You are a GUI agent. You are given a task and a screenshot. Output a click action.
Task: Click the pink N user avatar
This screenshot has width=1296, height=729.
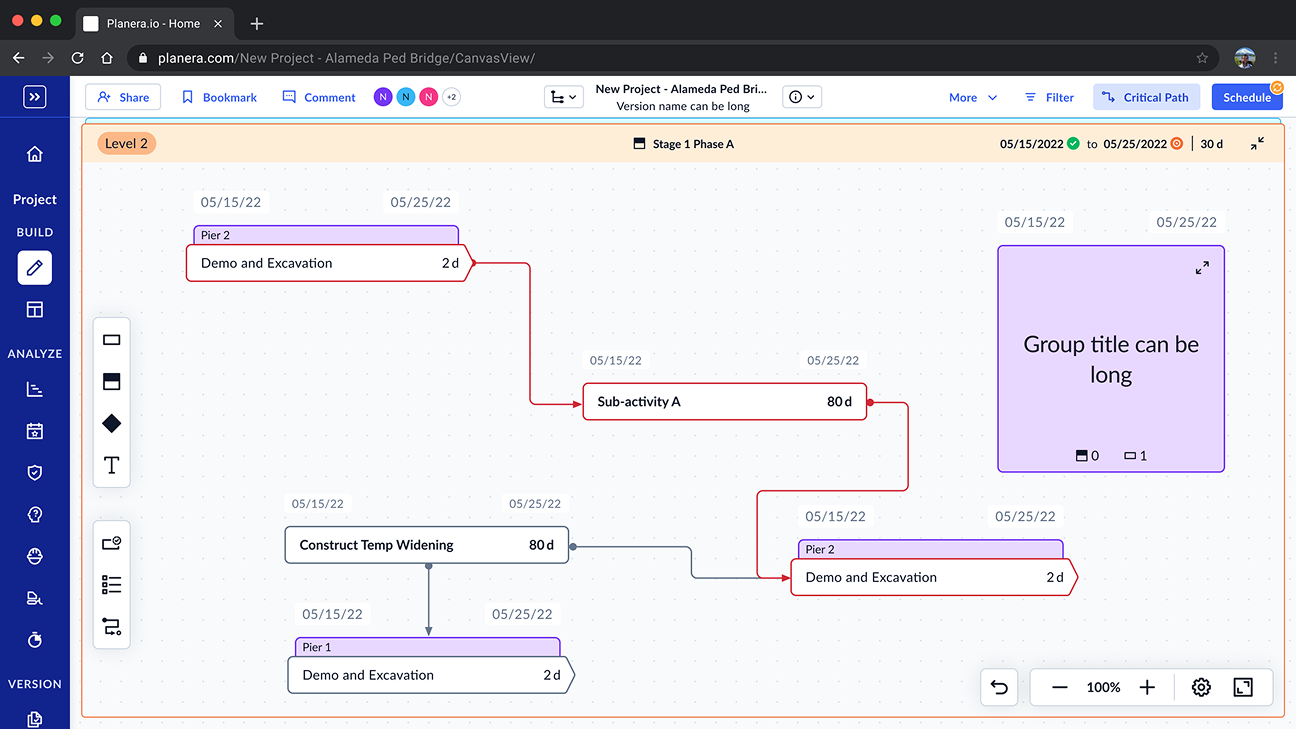(x=429, y=97)
